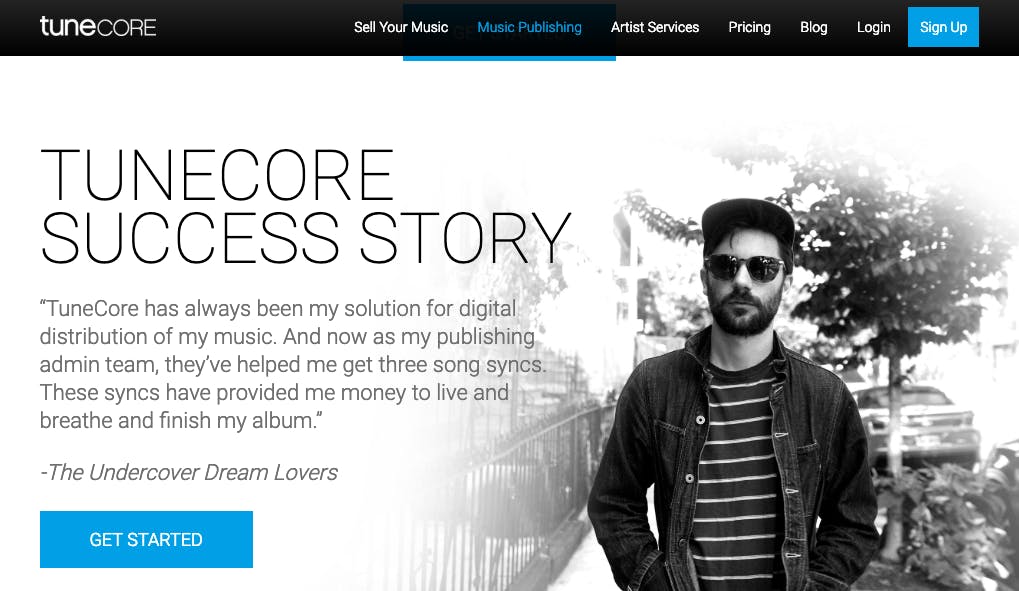Screen dimensions: 1019x591
Task: Click the blue bar under Music Publishing
Action: pyautogui.click(x=509, y=59)
